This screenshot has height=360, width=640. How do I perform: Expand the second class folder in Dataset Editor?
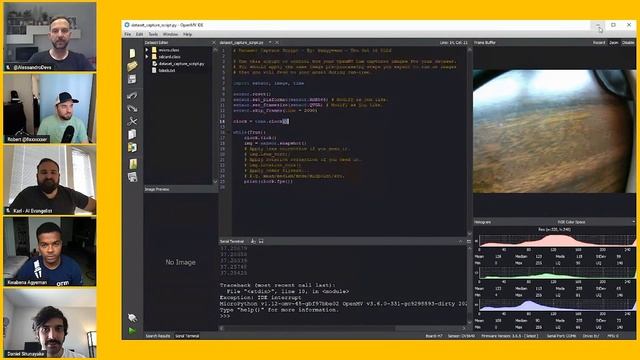point(147,57)
